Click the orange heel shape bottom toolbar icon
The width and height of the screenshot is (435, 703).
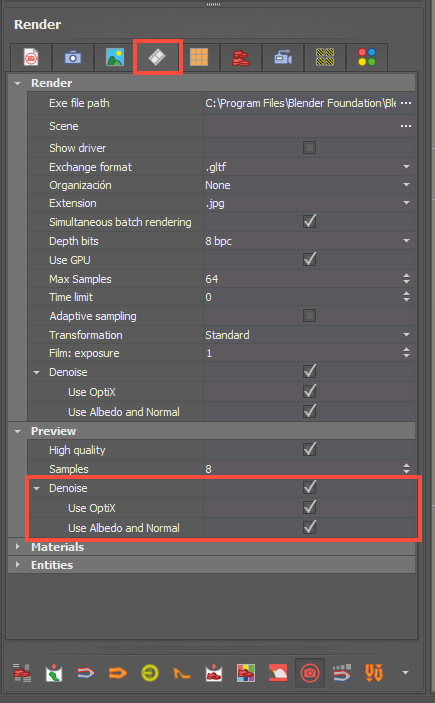182,673
